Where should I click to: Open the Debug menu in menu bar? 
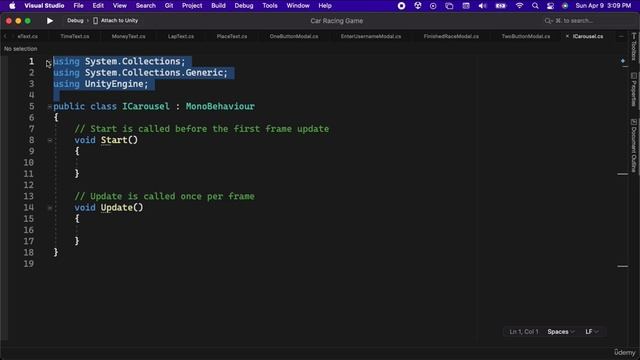(x=244, y=6)
